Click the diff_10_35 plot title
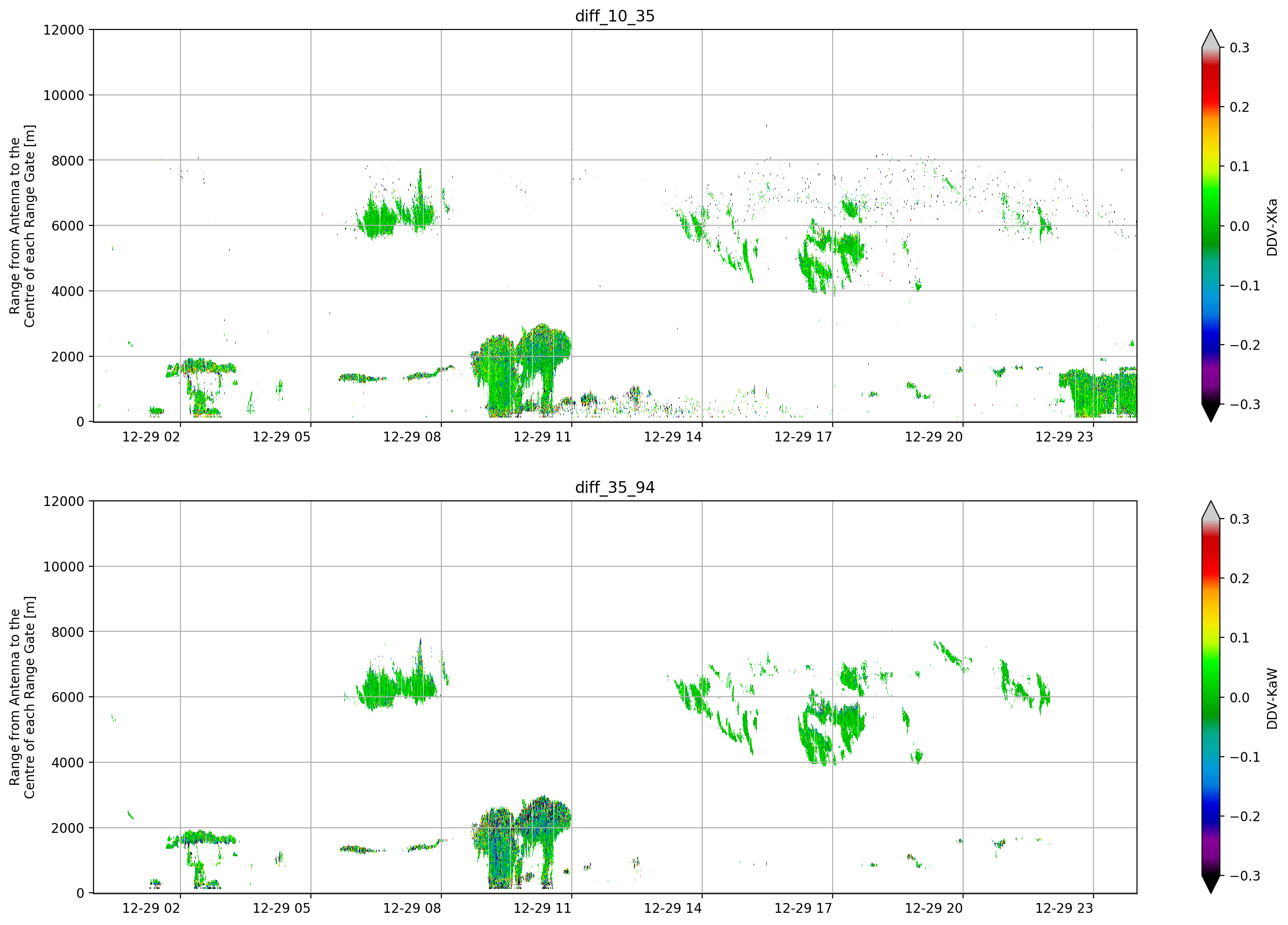The image size is (1288, 925). (x=615, y=16)
